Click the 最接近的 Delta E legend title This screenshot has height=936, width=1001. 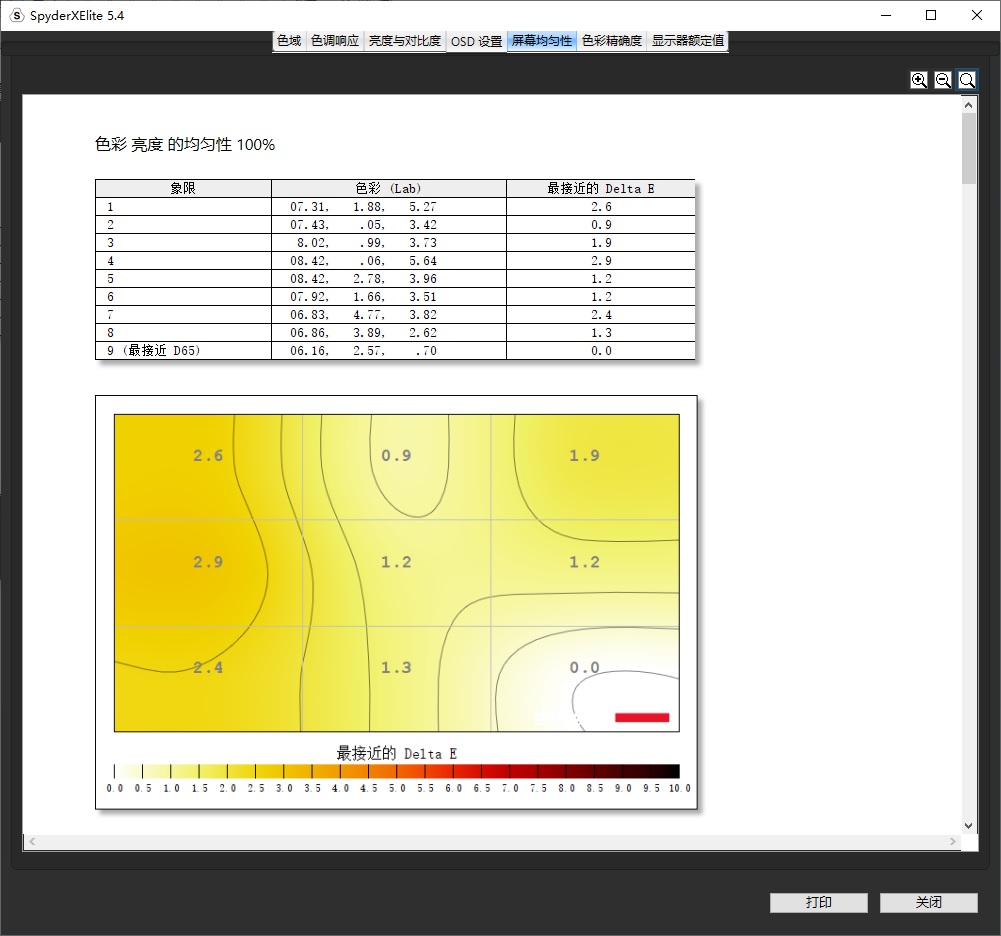tap(396, 754)
